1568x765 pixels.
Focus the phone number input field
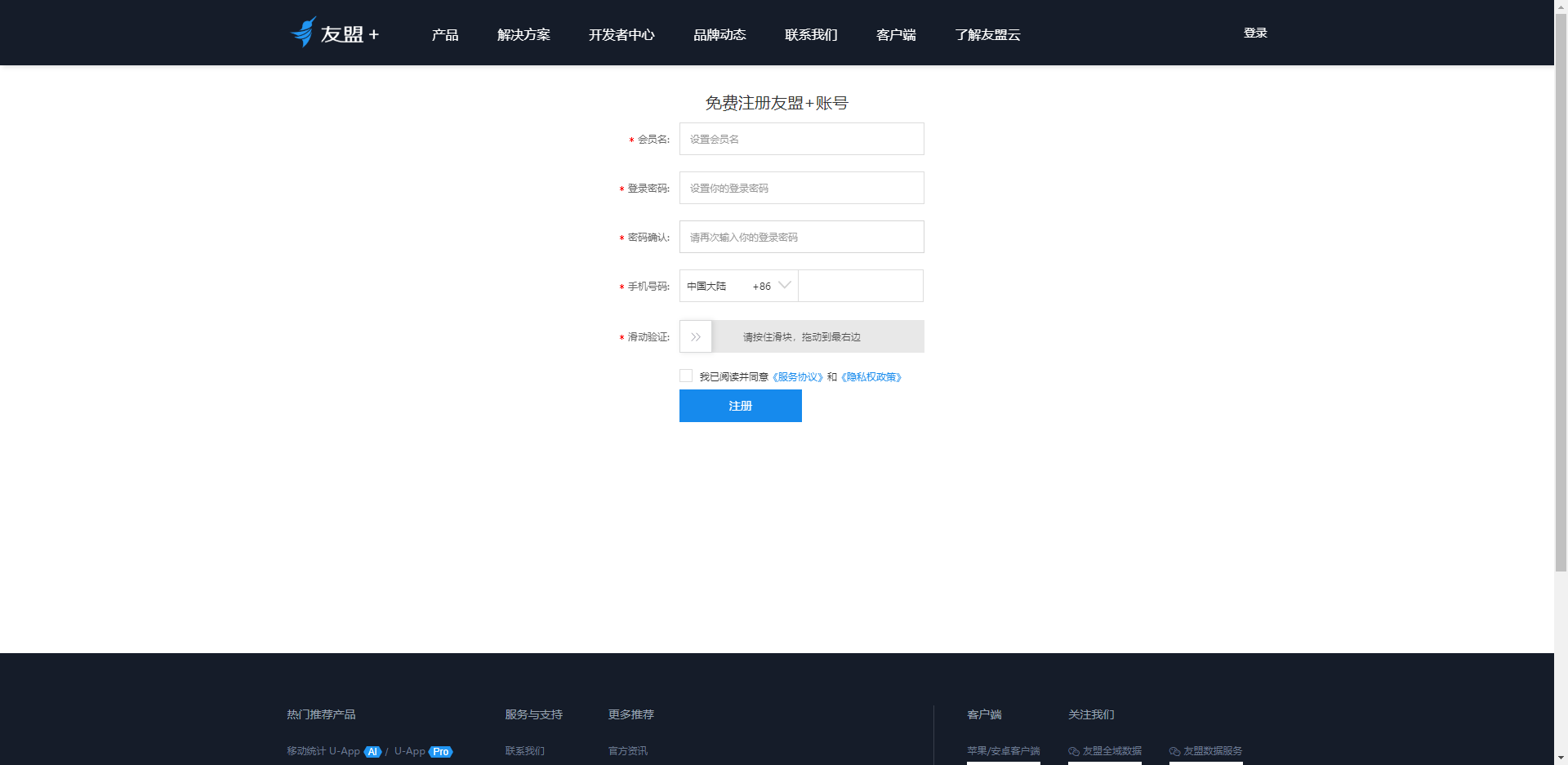click(861, 286)
